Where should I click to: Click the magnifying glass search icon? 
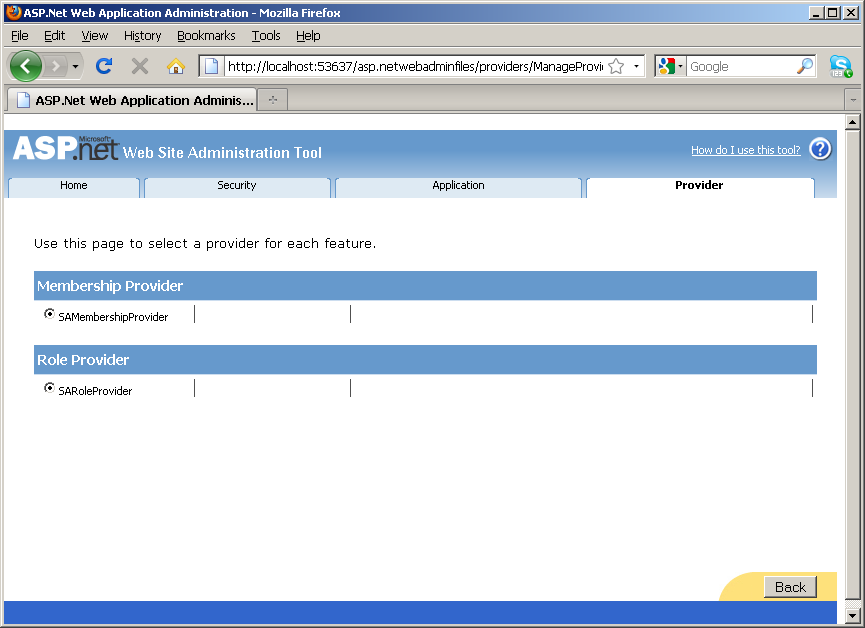pos(805,66)
